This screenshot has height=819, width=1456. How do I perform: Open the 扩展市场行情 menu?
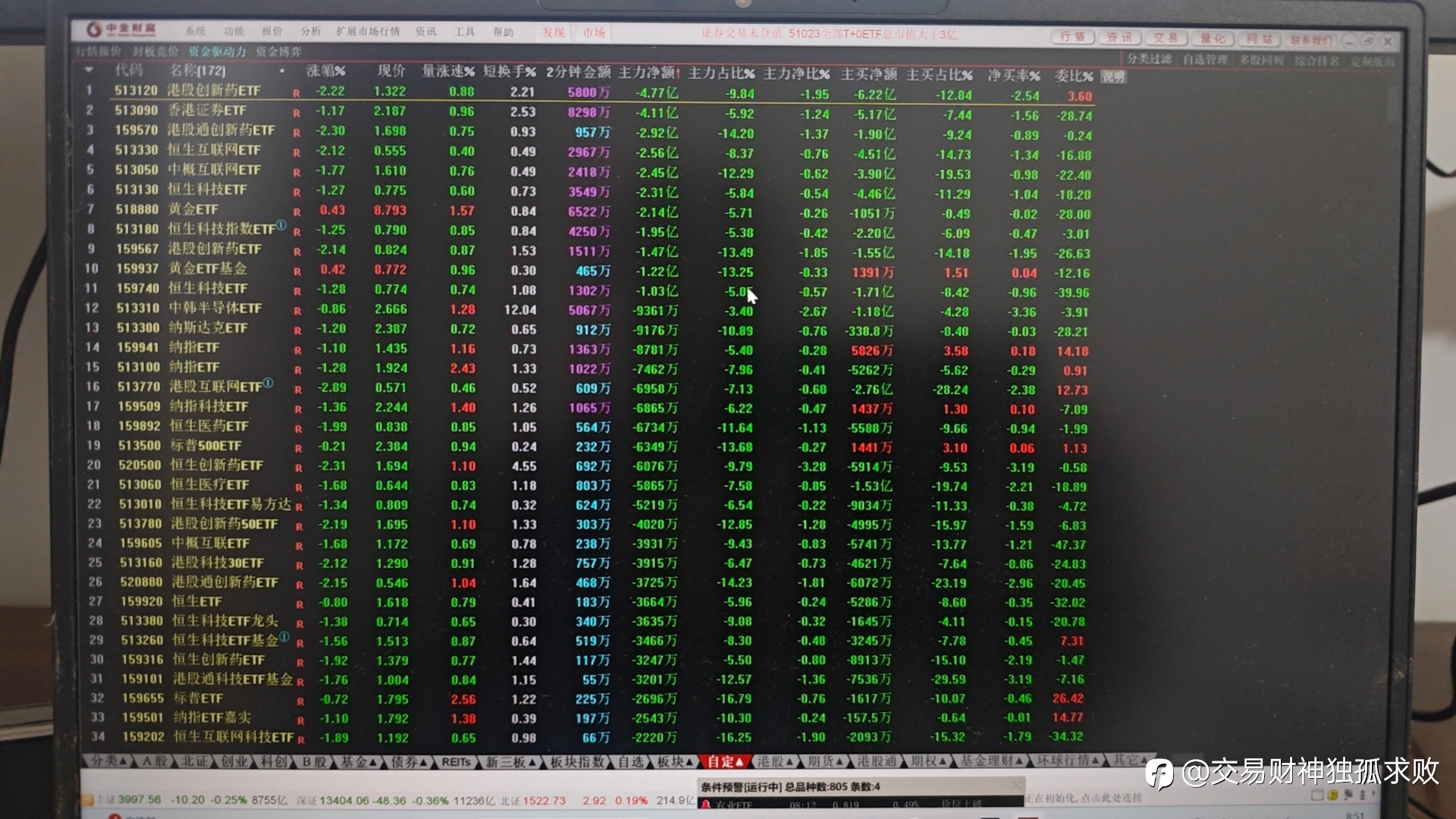pyautogui.click(x=368, y=31)
